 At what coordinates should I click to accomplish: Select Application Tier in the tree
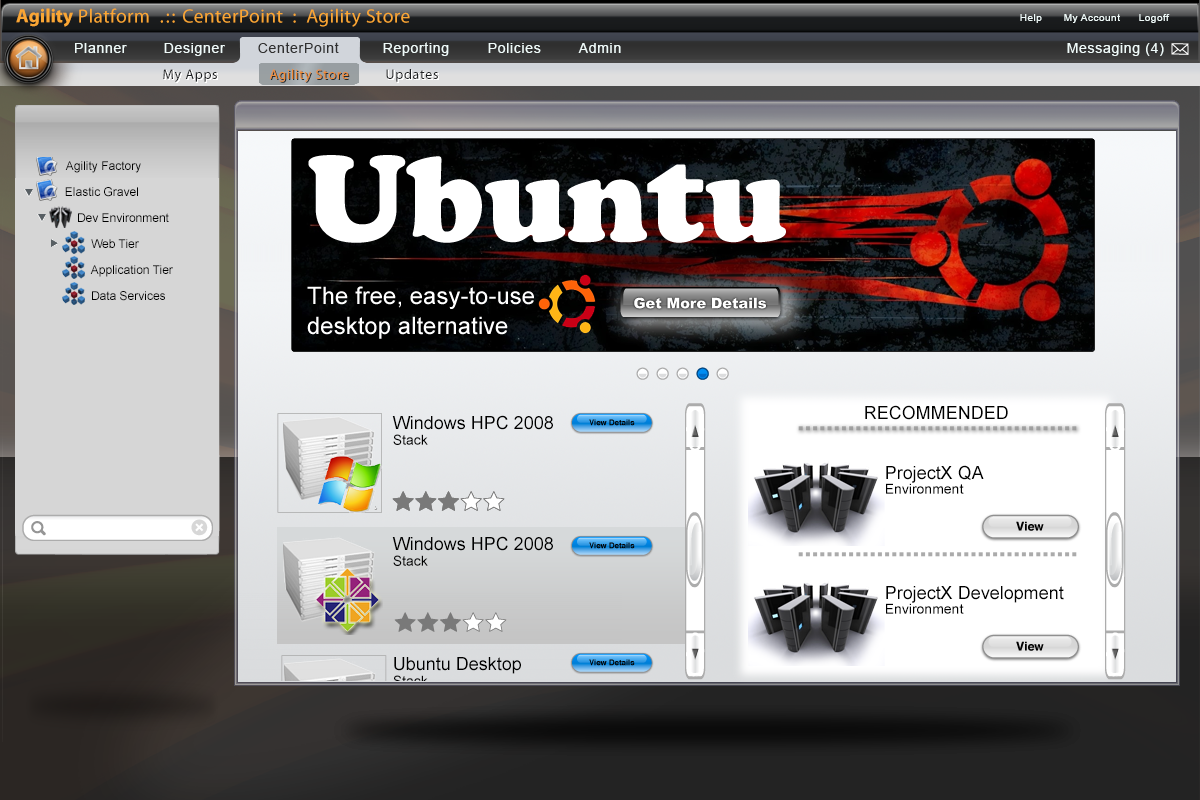(132, 270)
